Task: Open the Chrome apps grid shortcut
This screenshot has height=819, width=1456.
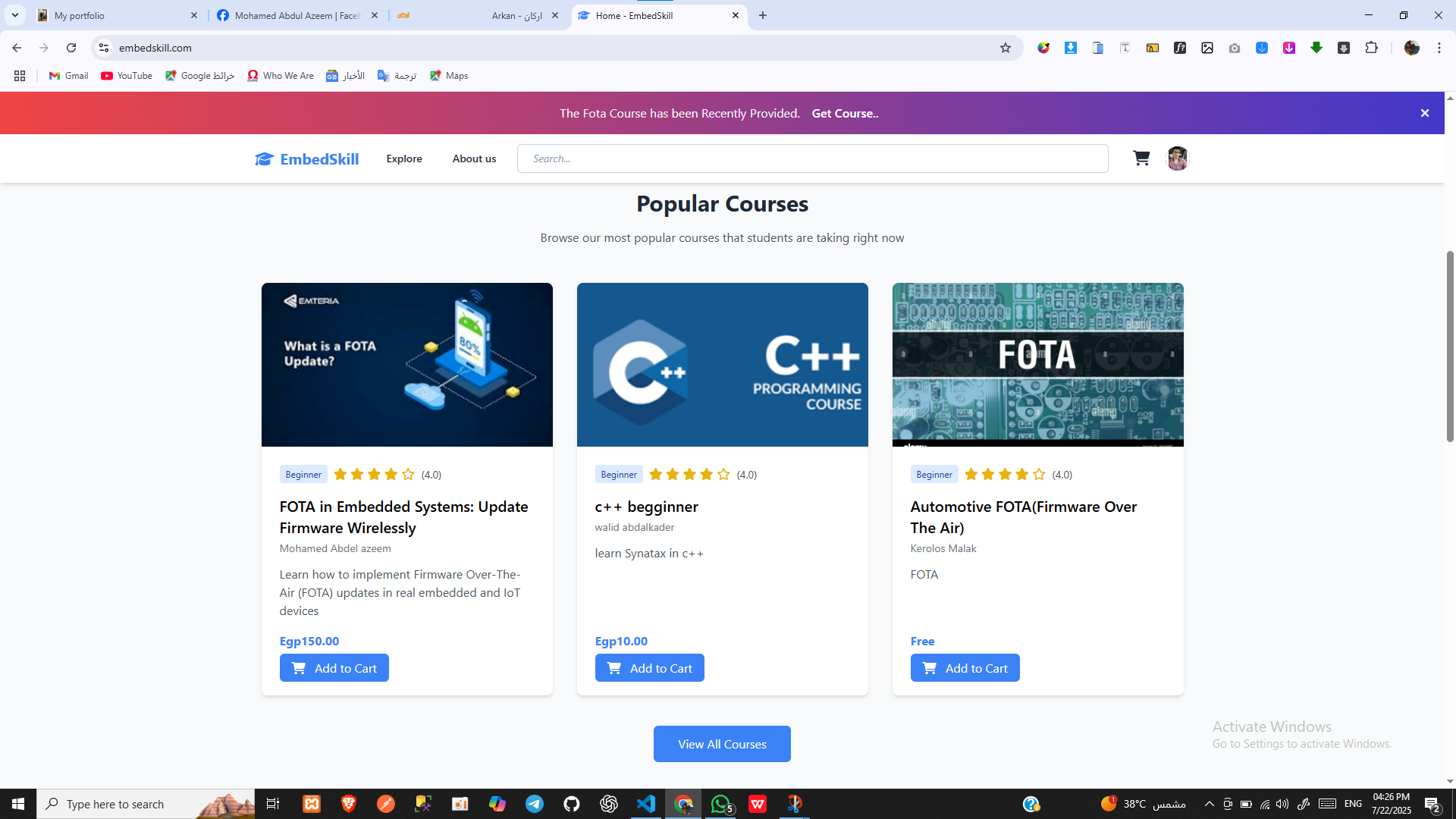Action: (x=20, y=76)
